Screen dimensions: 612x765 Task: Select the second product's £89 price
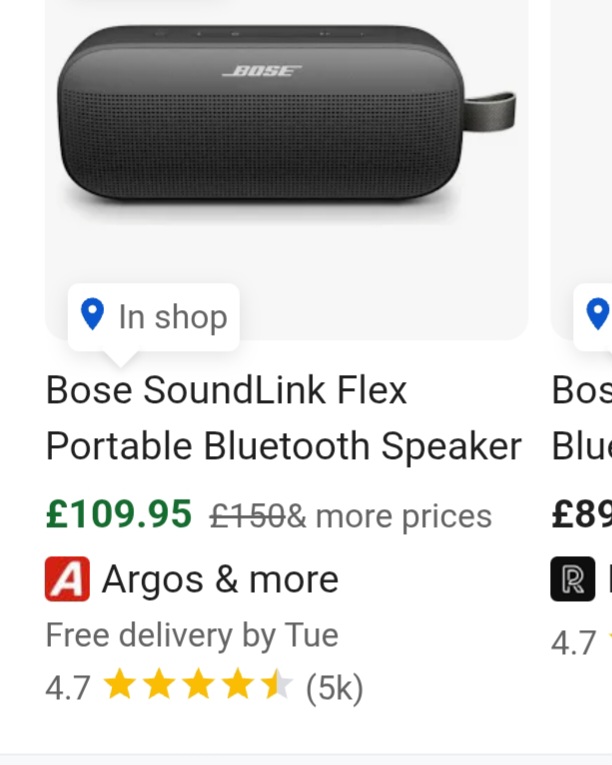point(581,515)
